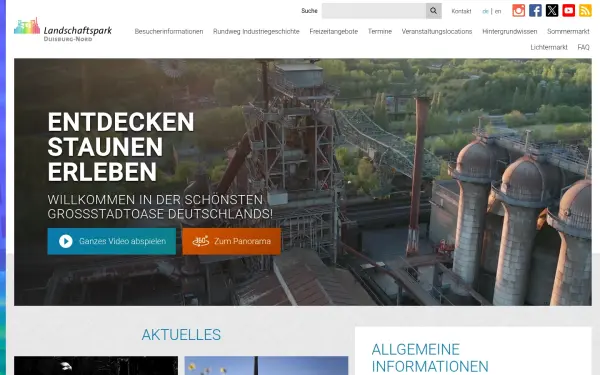Click the ENTDECKEN STAUNEN ERLEBEN headline

(121, 147)
